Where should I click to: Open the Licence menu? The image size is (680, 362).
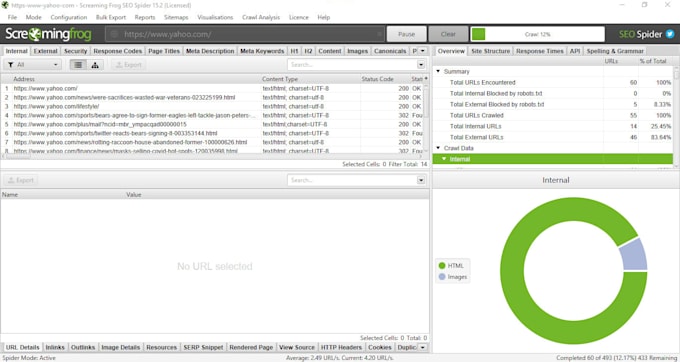[299, 17]
